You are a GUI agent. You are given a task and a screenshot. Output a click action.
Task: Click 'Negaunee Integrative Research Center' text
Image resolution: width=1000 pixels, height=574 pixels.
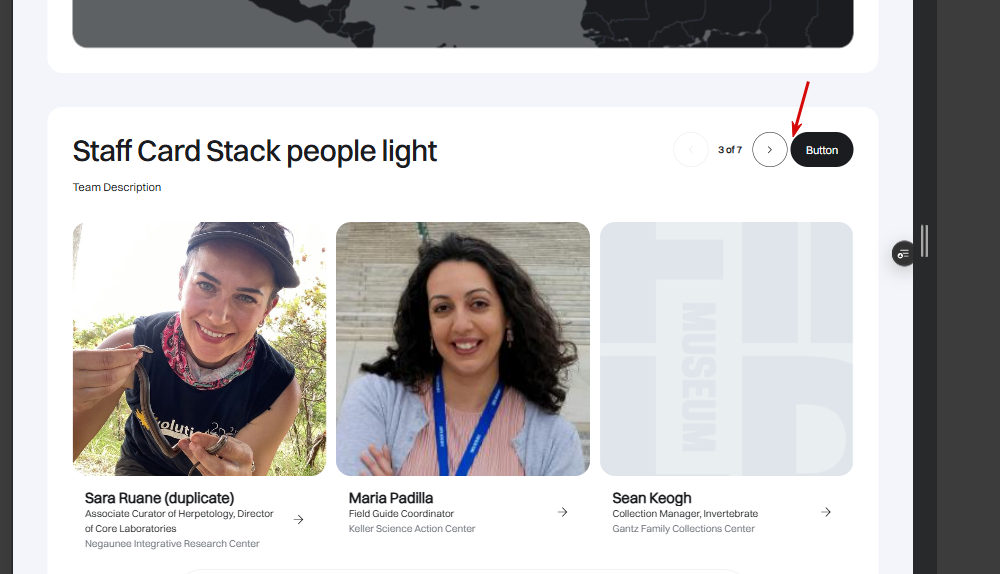click(172, 544)
